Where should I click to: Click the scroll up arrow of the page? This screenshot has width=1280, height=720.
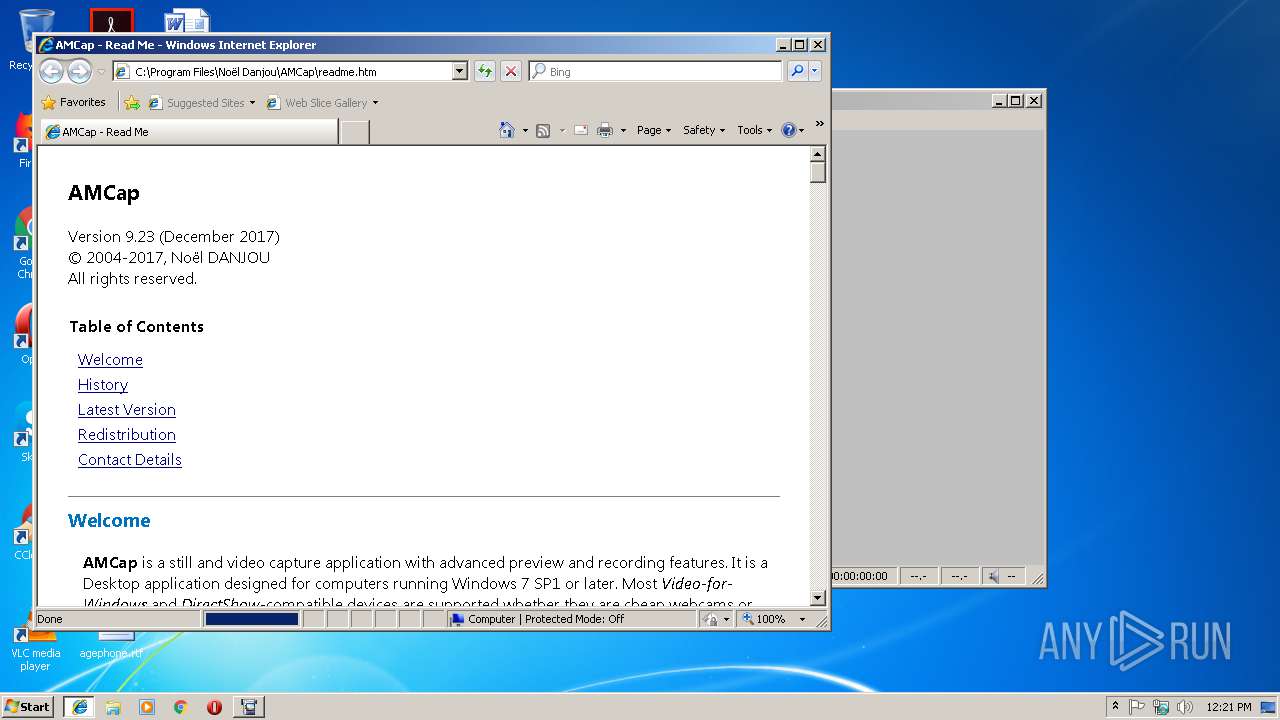818,154
